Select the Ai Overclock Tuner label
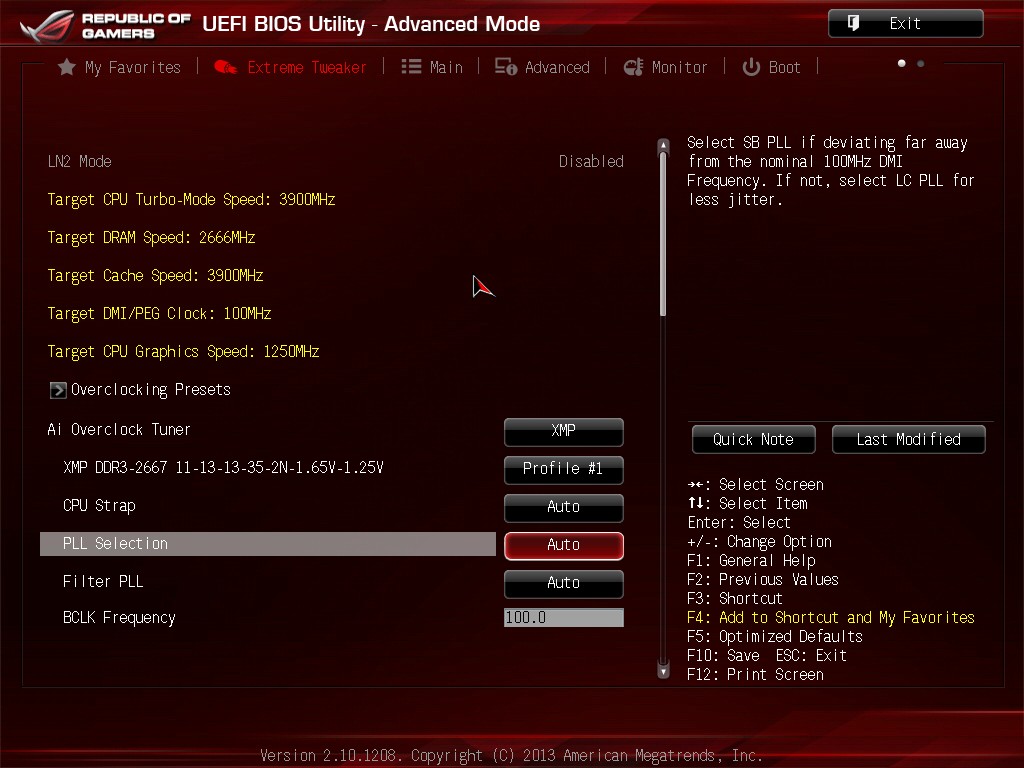Viewport: 1024px width, 768px height. (x=119, y=430)
